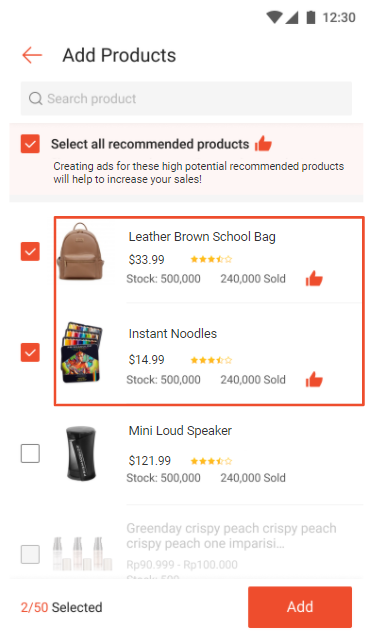Tap the Leather Brown School Bag thumbs-up icon
Screen dimensions: 377x644
(314, 278)
